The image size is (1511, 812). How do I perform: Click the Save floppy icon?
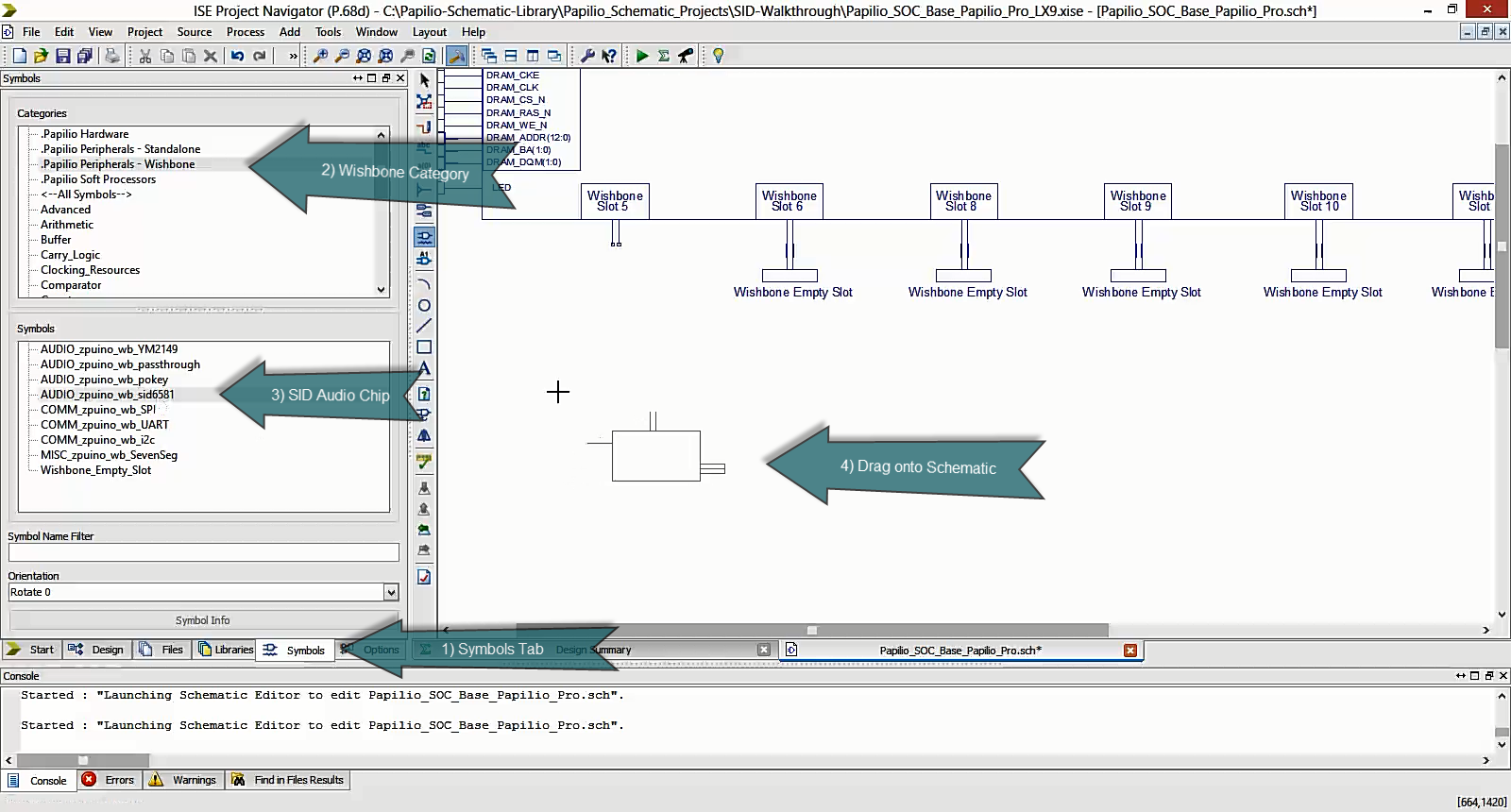(62, 56)
